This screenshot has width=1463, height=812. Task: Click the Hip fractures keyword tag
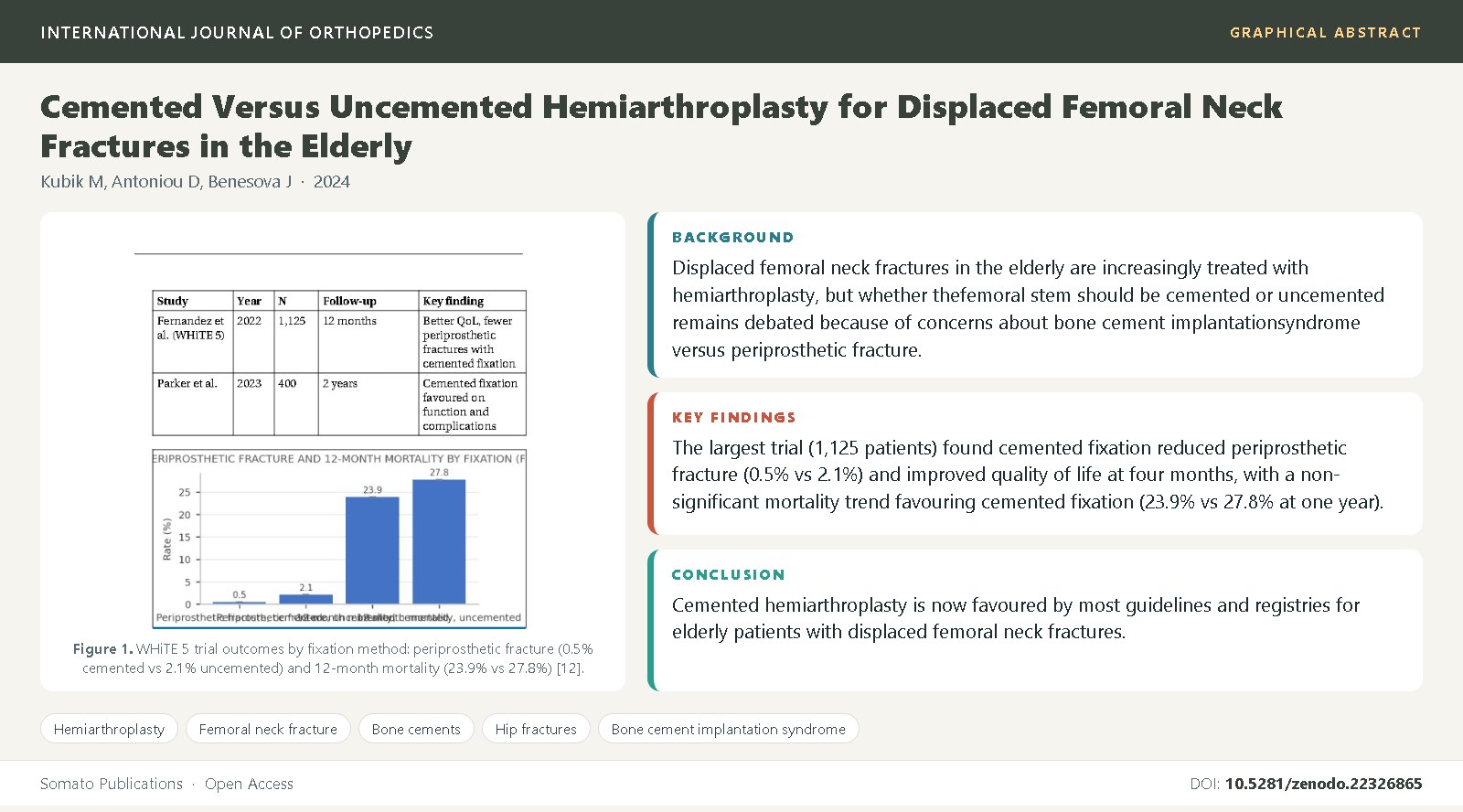point(536,729)
